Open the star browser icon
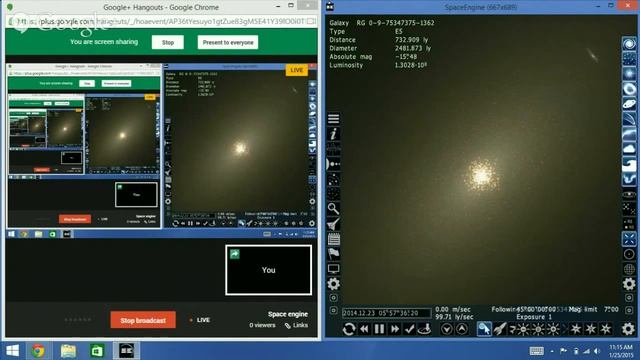640x360 pixels. tap(333, 179)
